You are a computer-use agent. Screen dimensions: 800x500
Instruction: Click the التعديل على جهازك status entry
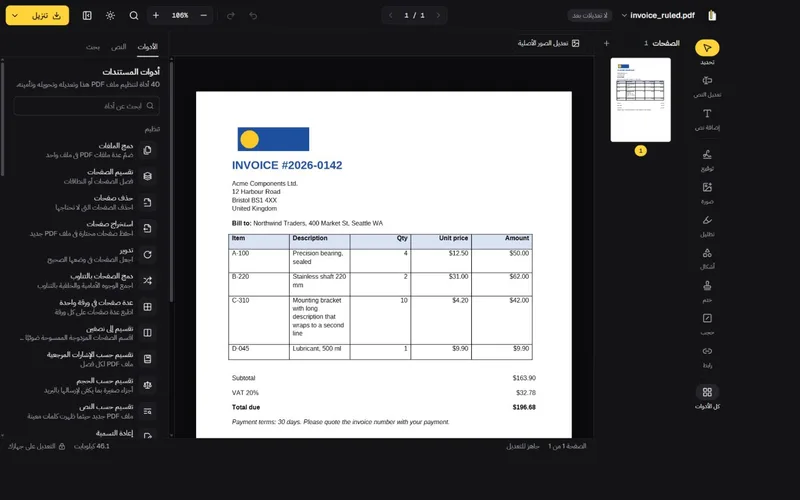point(36,446)
